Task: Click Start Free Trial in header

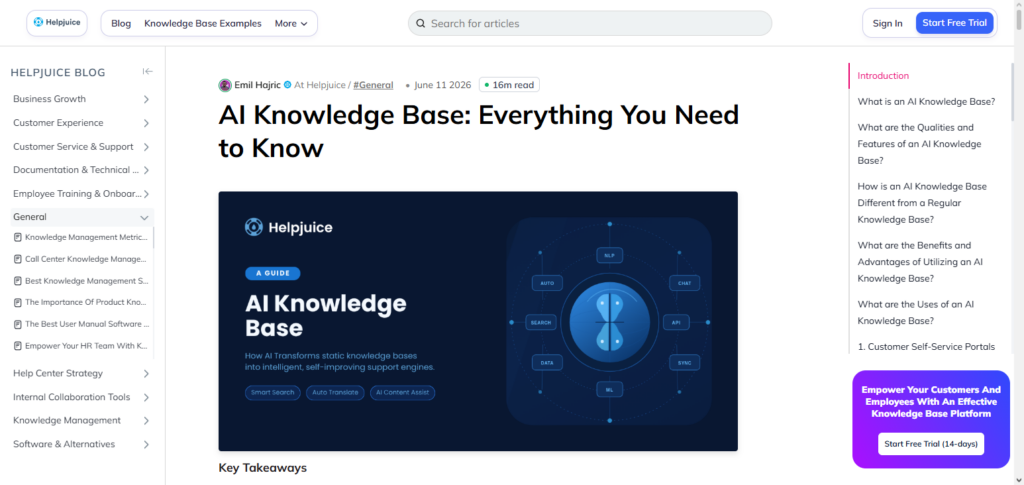Action: [954, 23]
